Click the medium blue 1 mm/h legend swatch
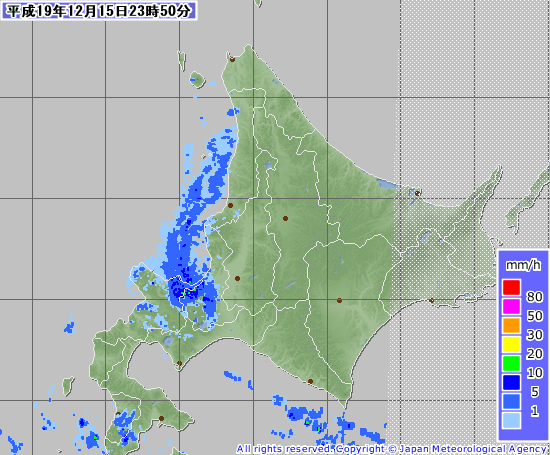 pos(511,401)
